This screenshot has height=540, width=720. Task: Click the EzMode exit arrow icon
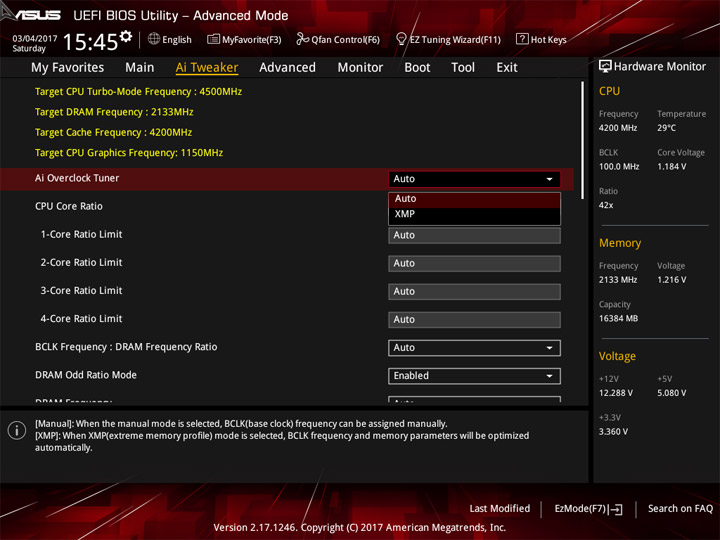[616, 509]
